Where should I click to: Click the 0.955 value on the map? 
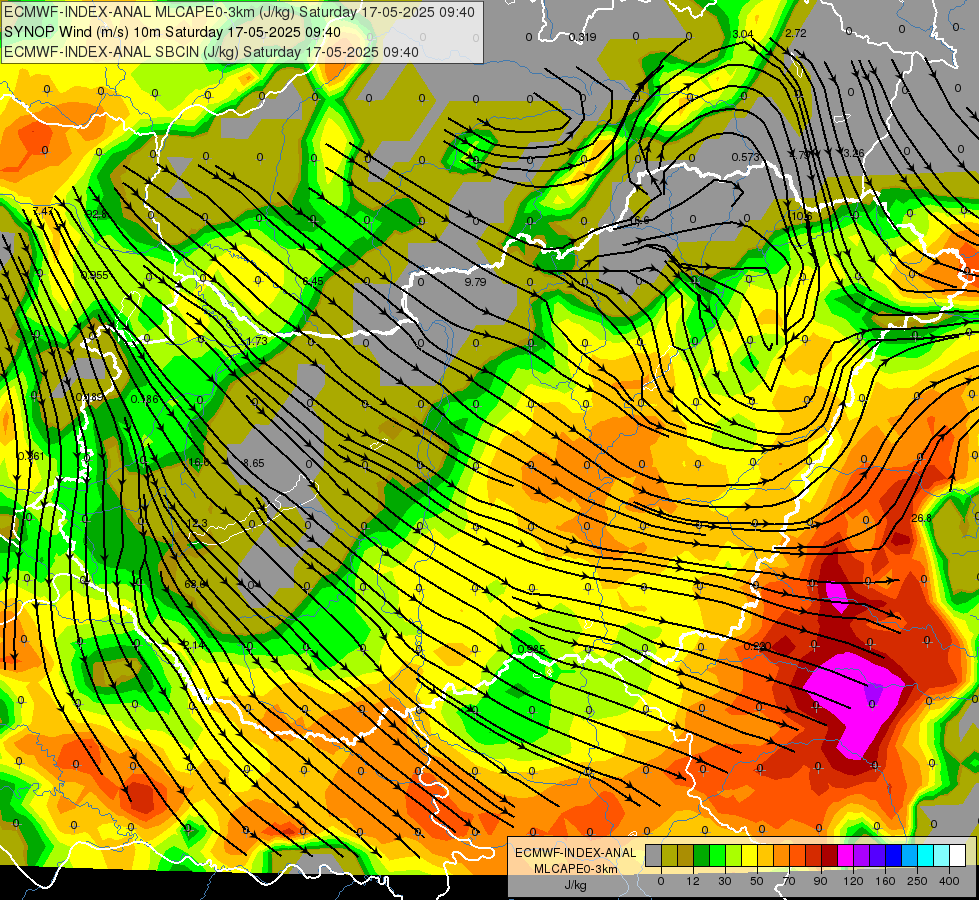tap(94, 275)
